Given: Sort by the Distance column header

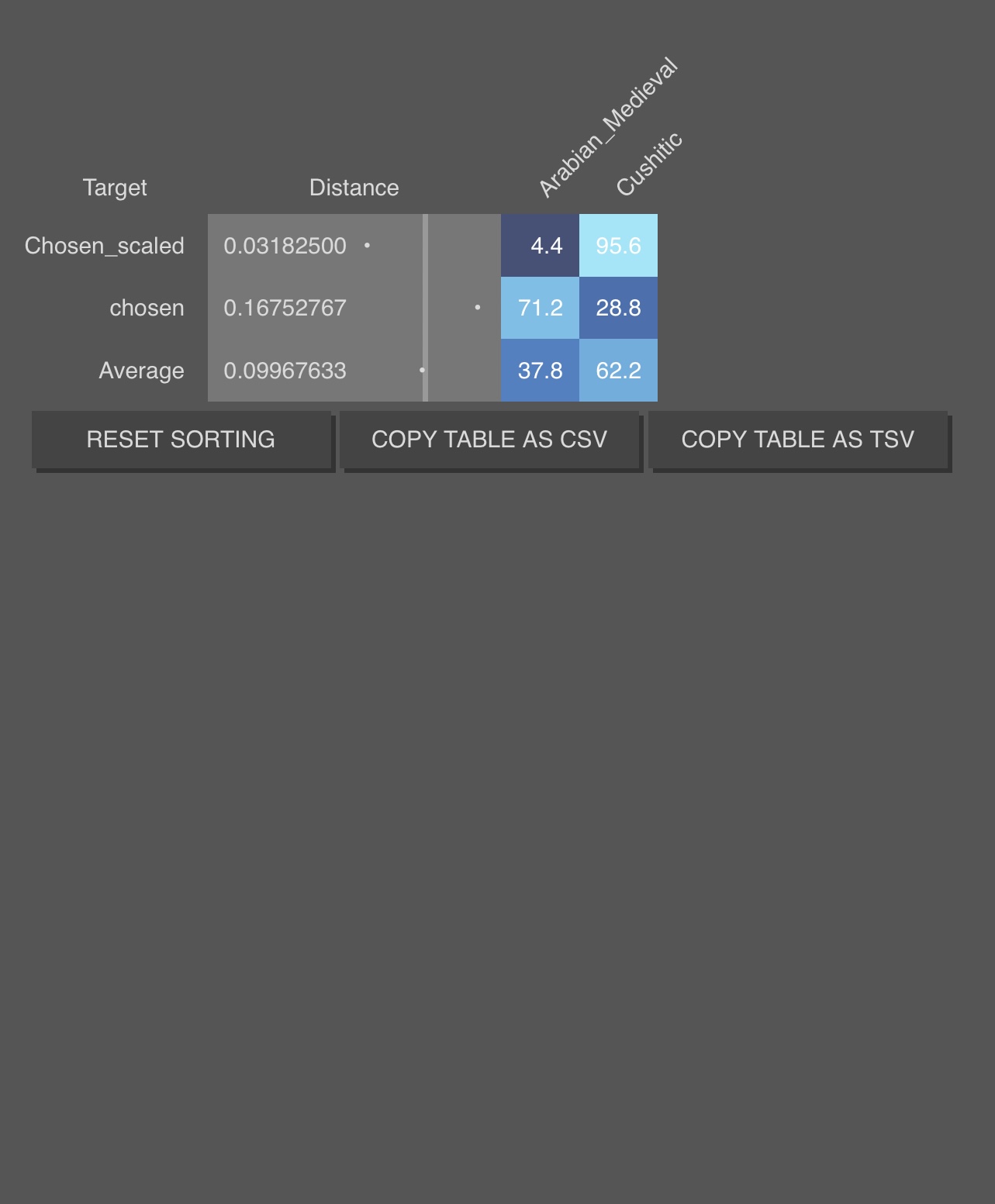Looking at the screenshot, I should [x=354, y=188].
